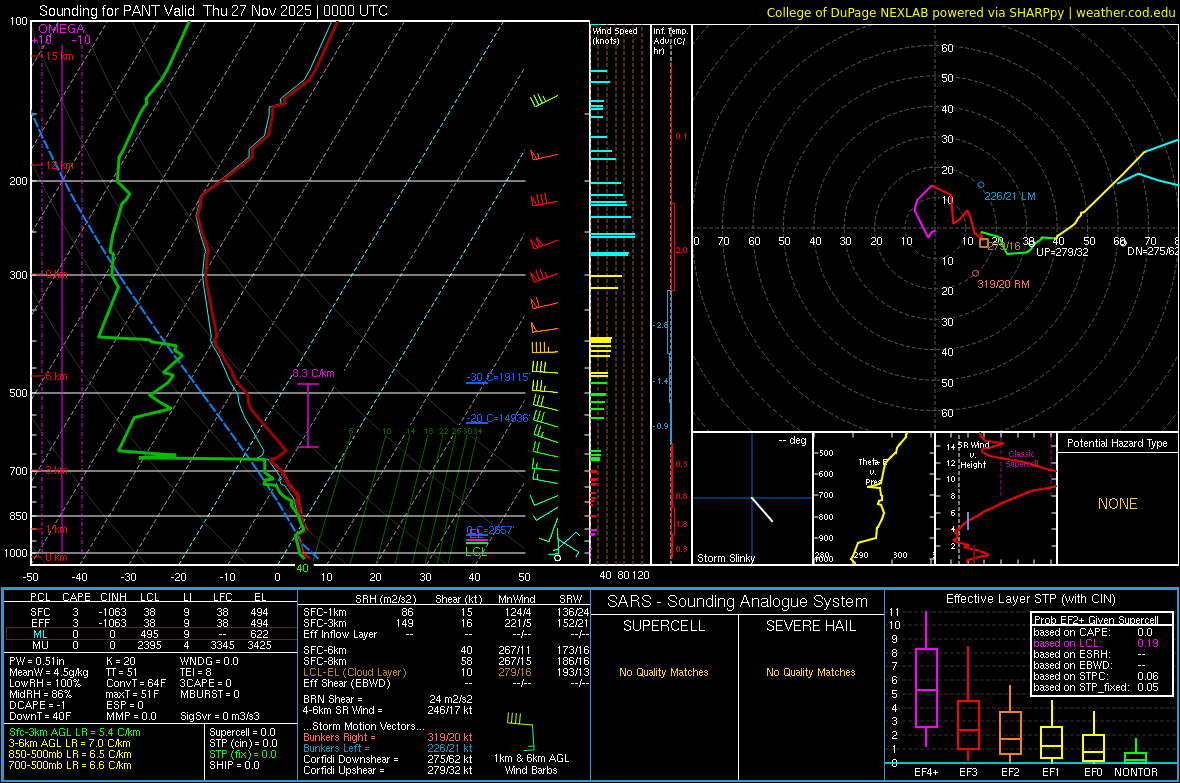Click the orange mean wind square on hodograph
Screen dimensions: 1180x783
pos(984,242)
